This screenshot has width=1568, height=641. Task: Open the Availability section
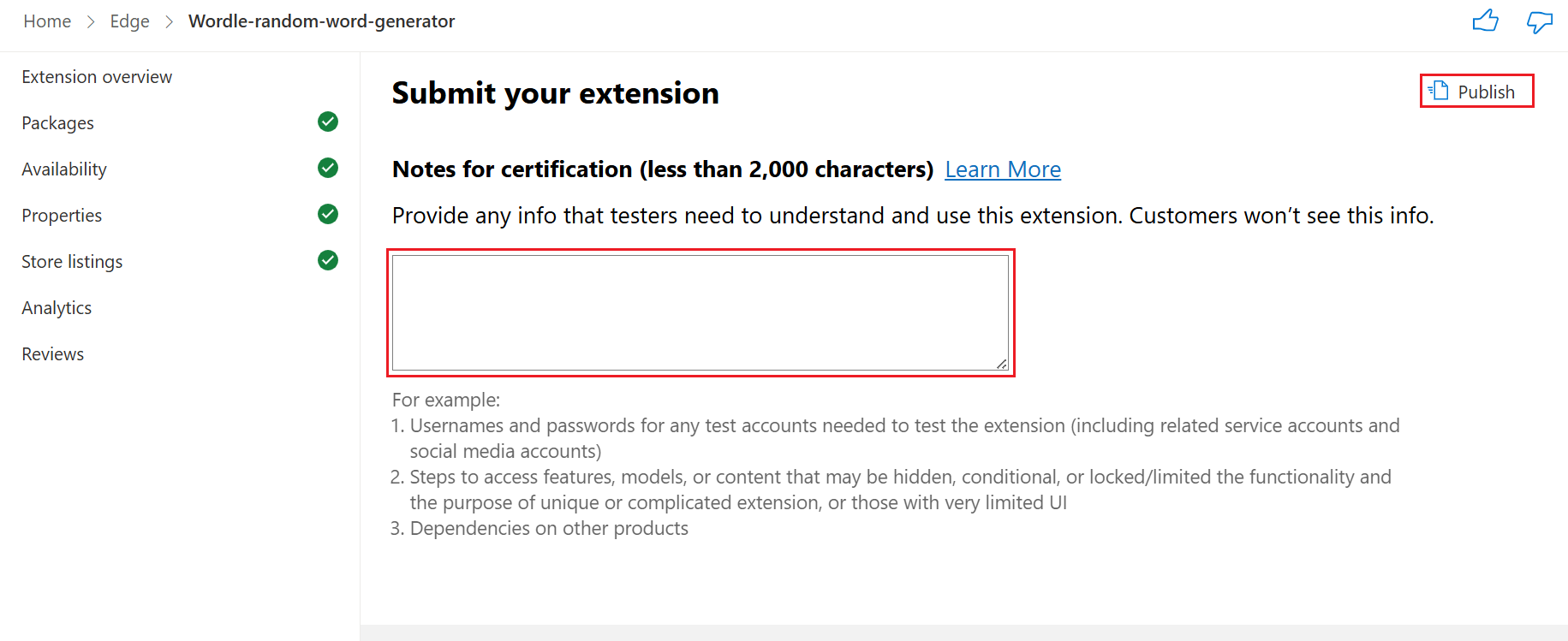[63, 169]
